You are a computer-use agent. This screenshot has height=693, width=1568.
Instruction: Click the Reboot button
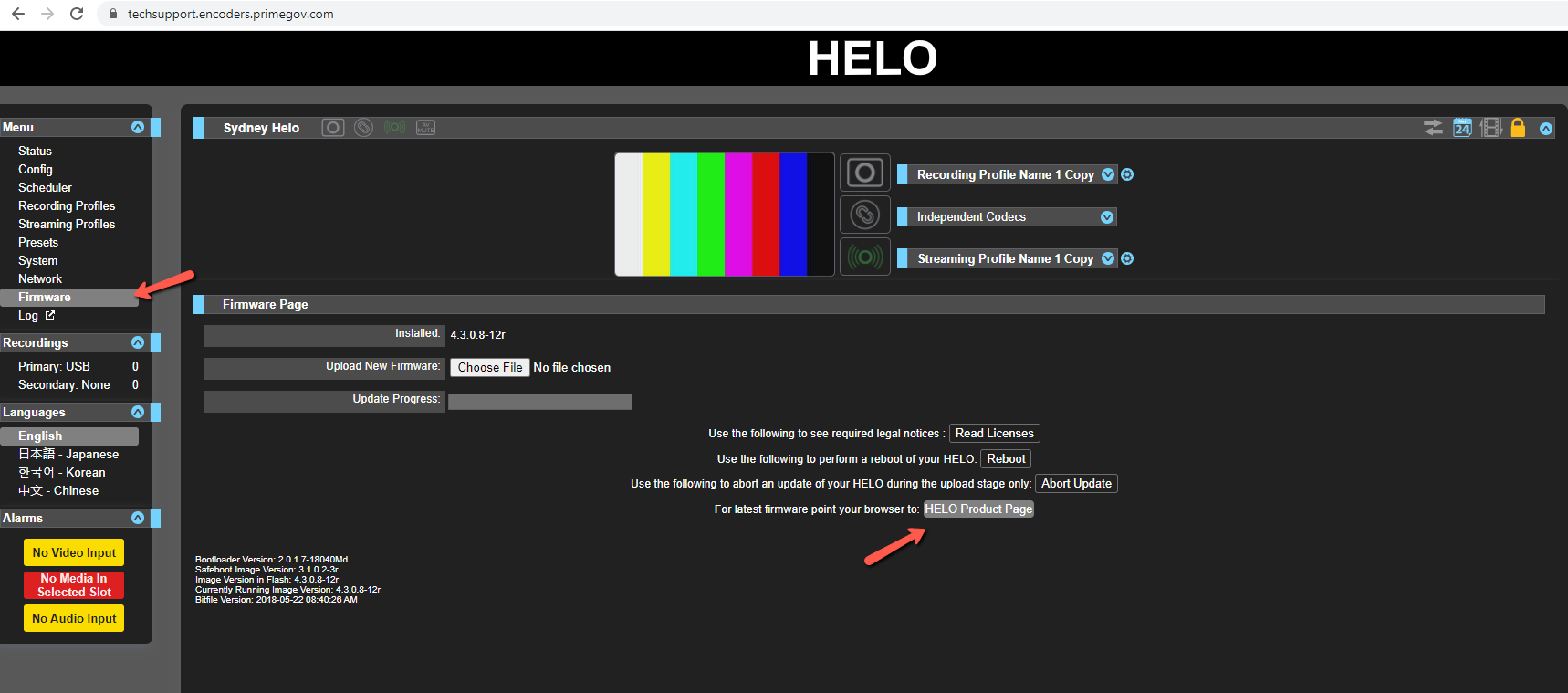pyautogui.click(x=1006, y=458)
